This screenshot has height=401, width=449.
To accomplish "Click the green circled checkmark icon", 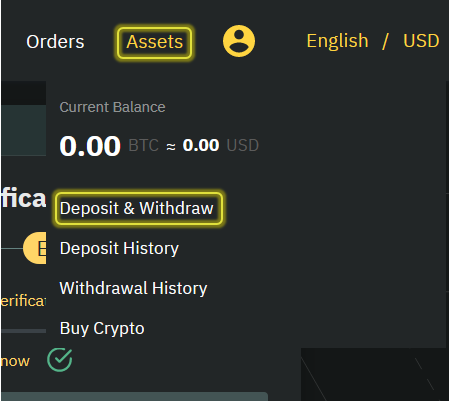I will pos(60,360).
